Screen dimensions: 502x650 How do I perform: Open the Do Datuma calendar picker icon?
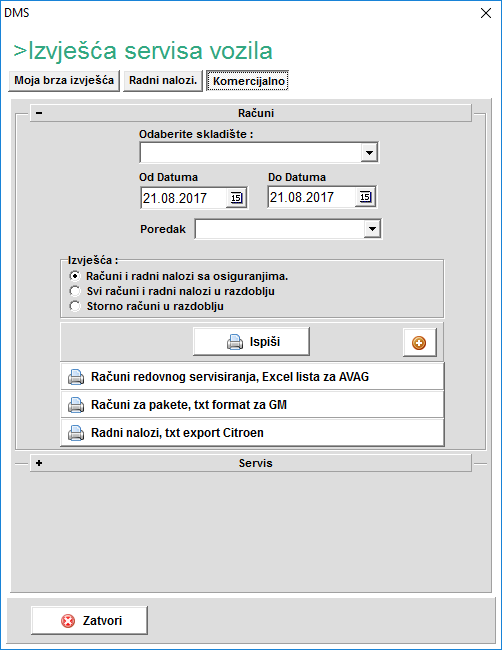point(365,197)
